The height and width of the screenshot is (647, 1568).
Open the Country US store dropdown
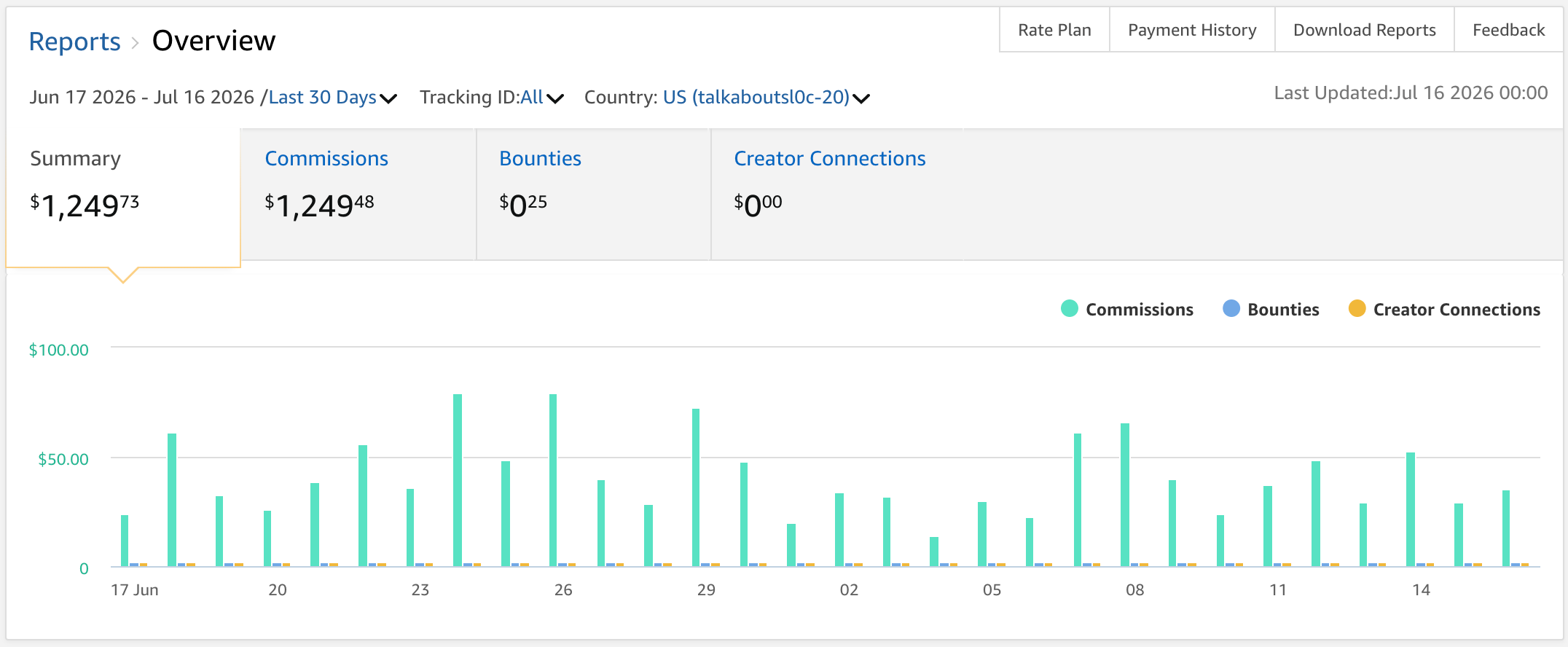(x=727, y=97)
